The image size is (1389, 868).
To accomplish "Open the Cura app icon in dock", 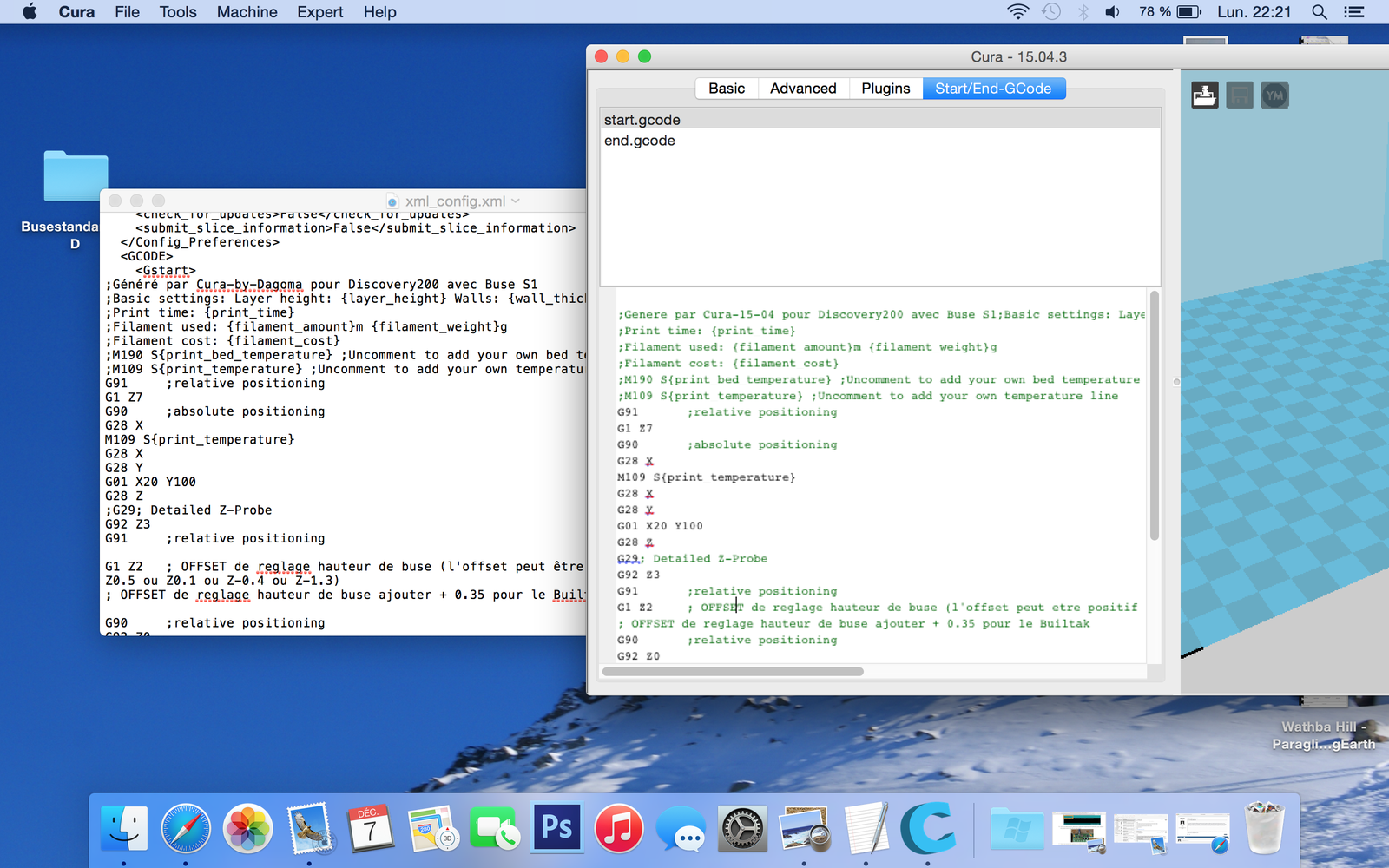I will click(927, 828).
